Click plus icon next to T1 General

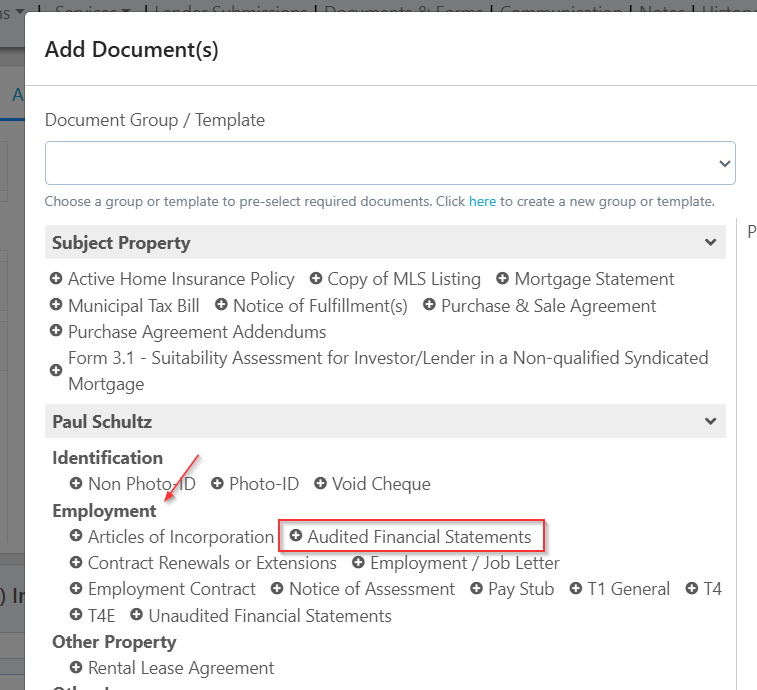pos(576,589)
